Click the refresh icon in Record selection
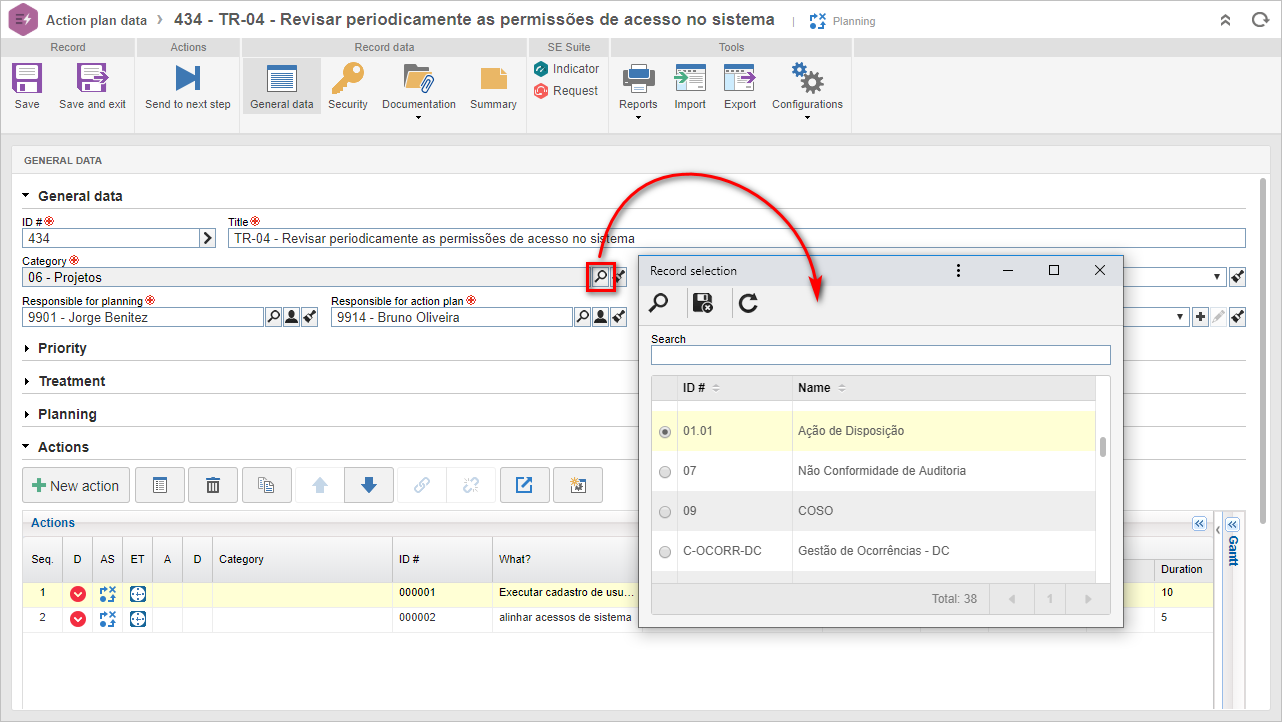Image resolution: width=1282 pixels, height=722 pixels. coord(748,303)
